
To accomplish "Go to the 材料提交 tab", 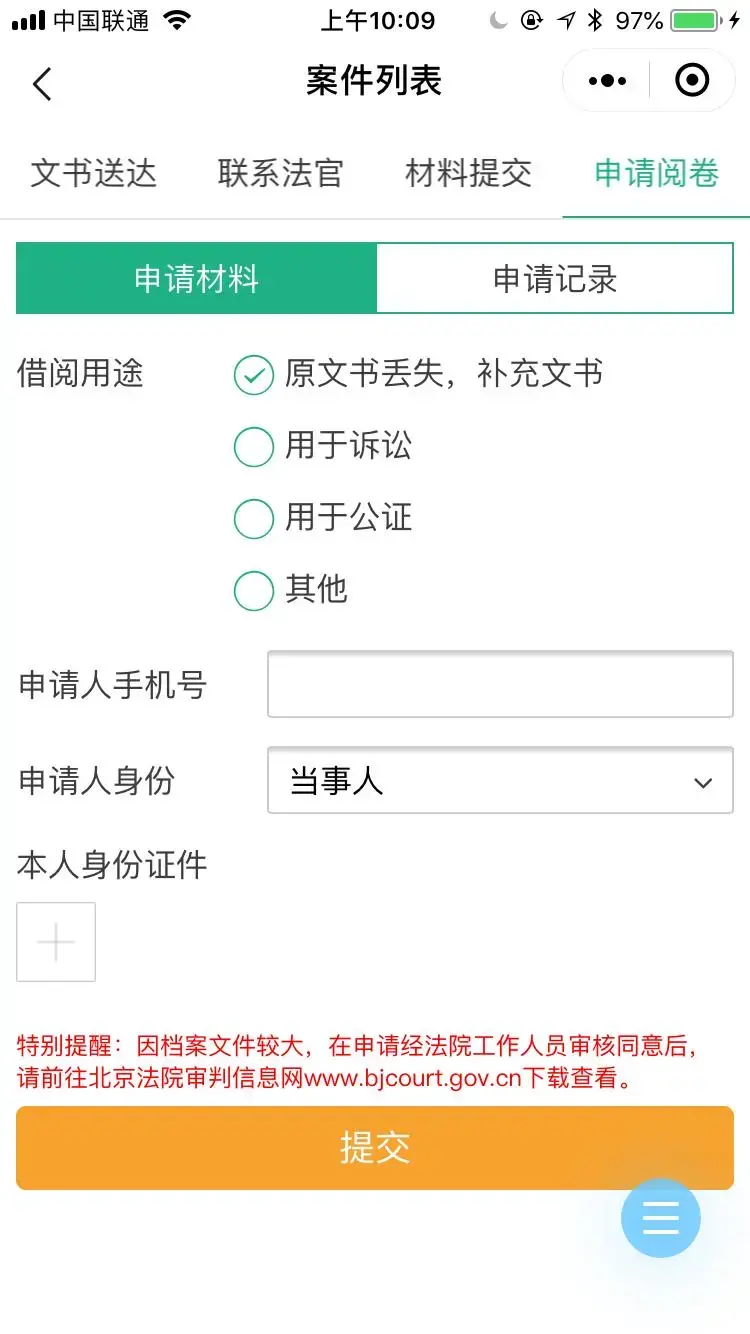I will [x=469, y=173].
